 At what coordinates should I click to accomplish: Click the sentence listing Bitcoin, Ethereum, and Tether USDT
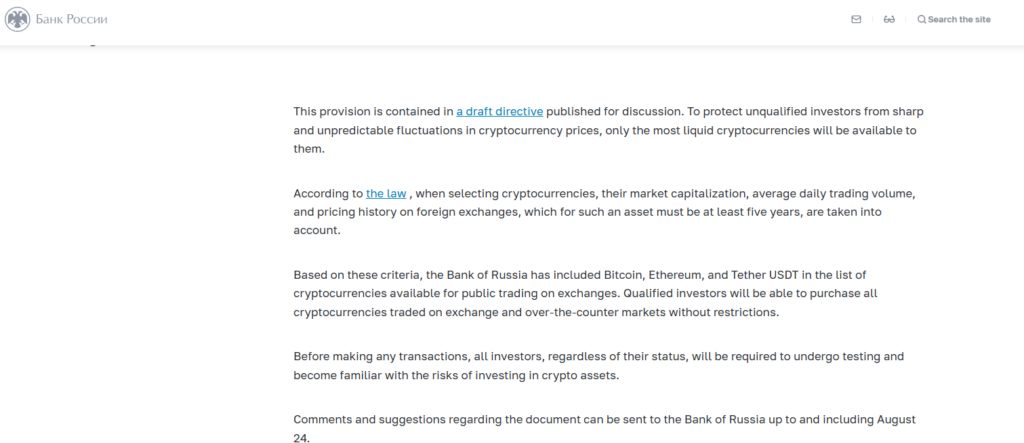click(x=580, y=284)
